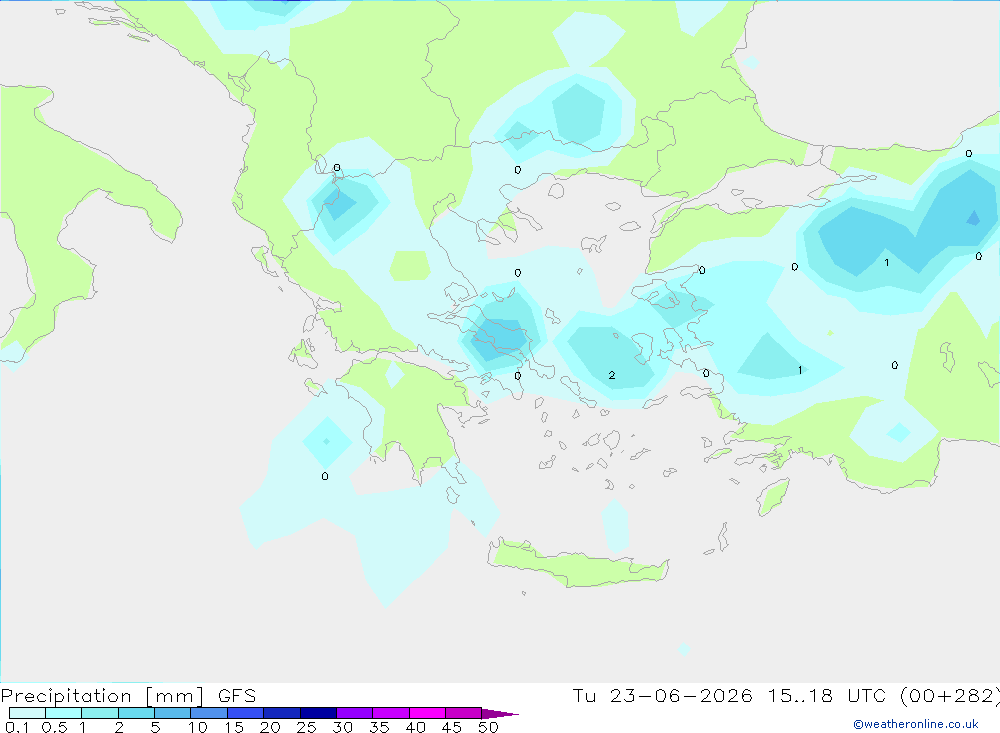
Task: Choose the 25–30 mm dark navy swatch
Action: tap(318, 713)
